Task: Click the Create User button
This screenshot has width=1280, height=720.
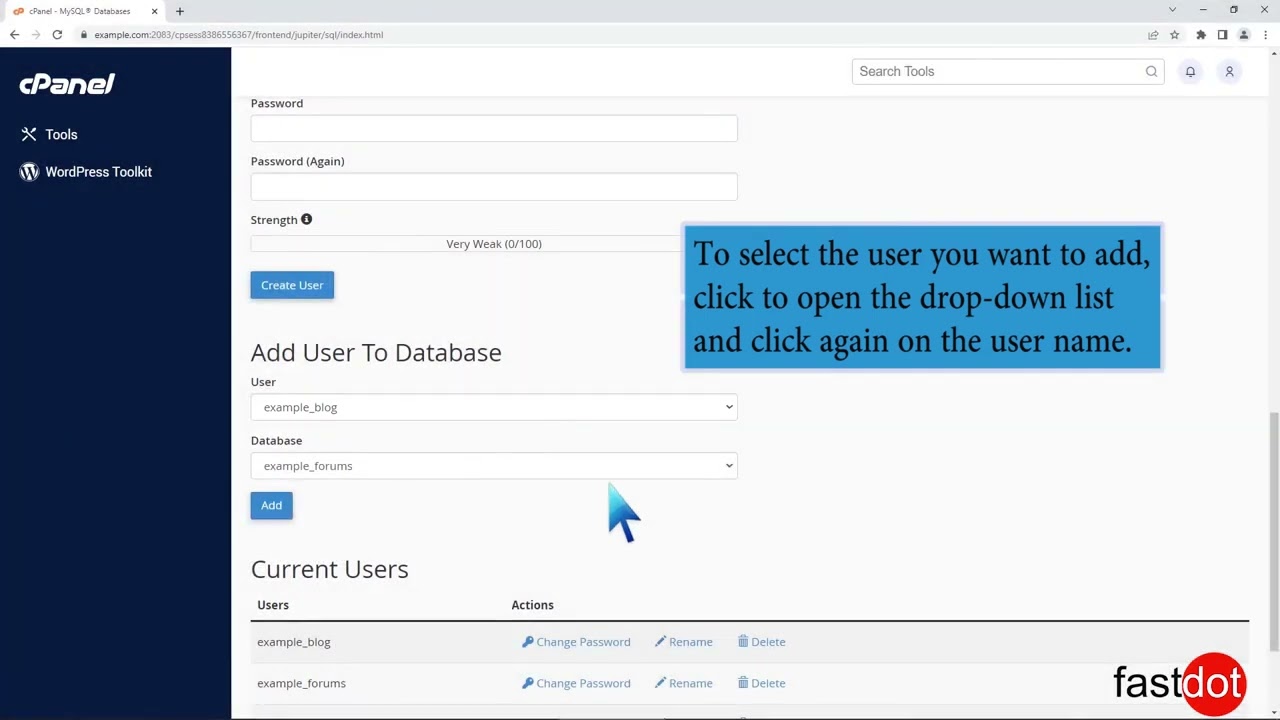Action: coord(292,285)
